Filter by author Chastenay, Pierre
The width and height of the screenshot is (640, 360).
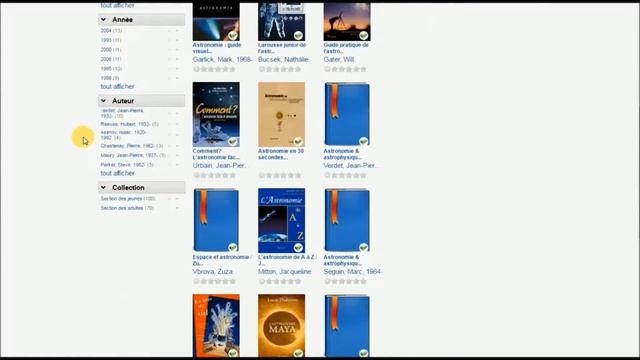pos(131,146)
